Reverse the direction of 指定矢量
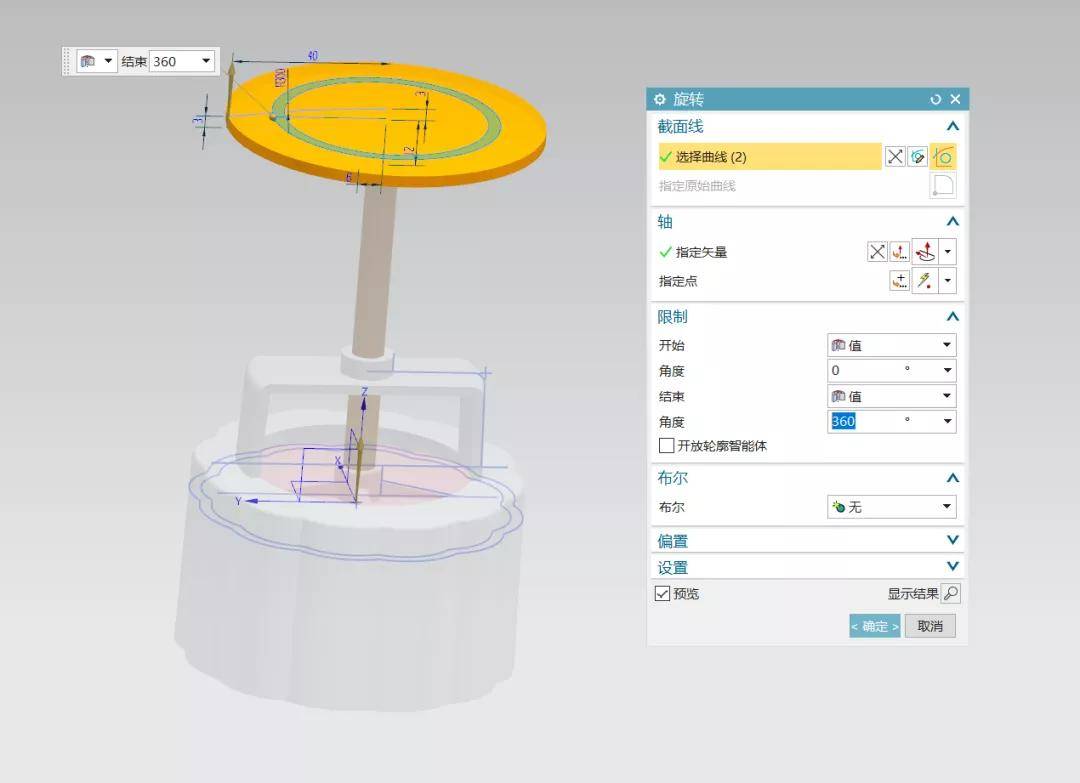Image resolution: width=1080 pixels, height=783 pixels. click(x=877, y=252)
